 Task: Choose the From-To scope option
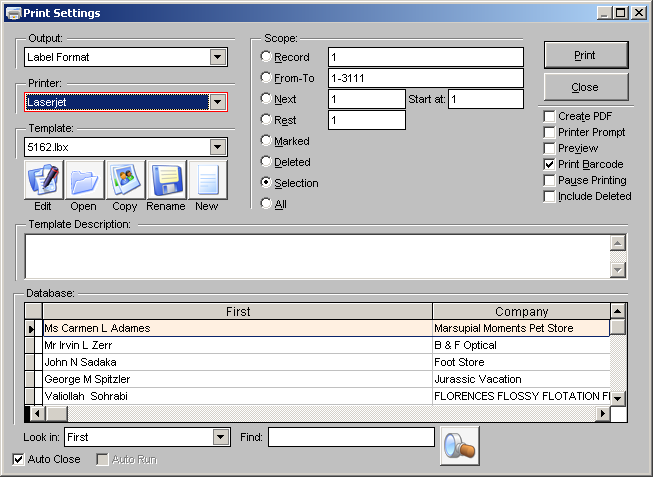266,78
